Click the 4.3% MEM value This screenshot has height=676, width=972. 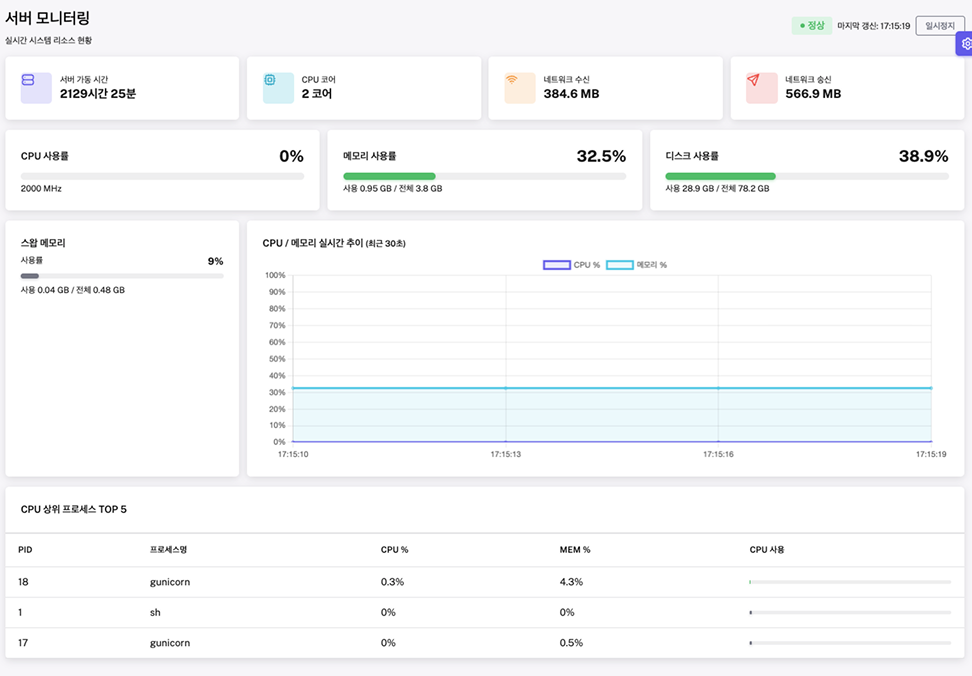pos(571,582)
